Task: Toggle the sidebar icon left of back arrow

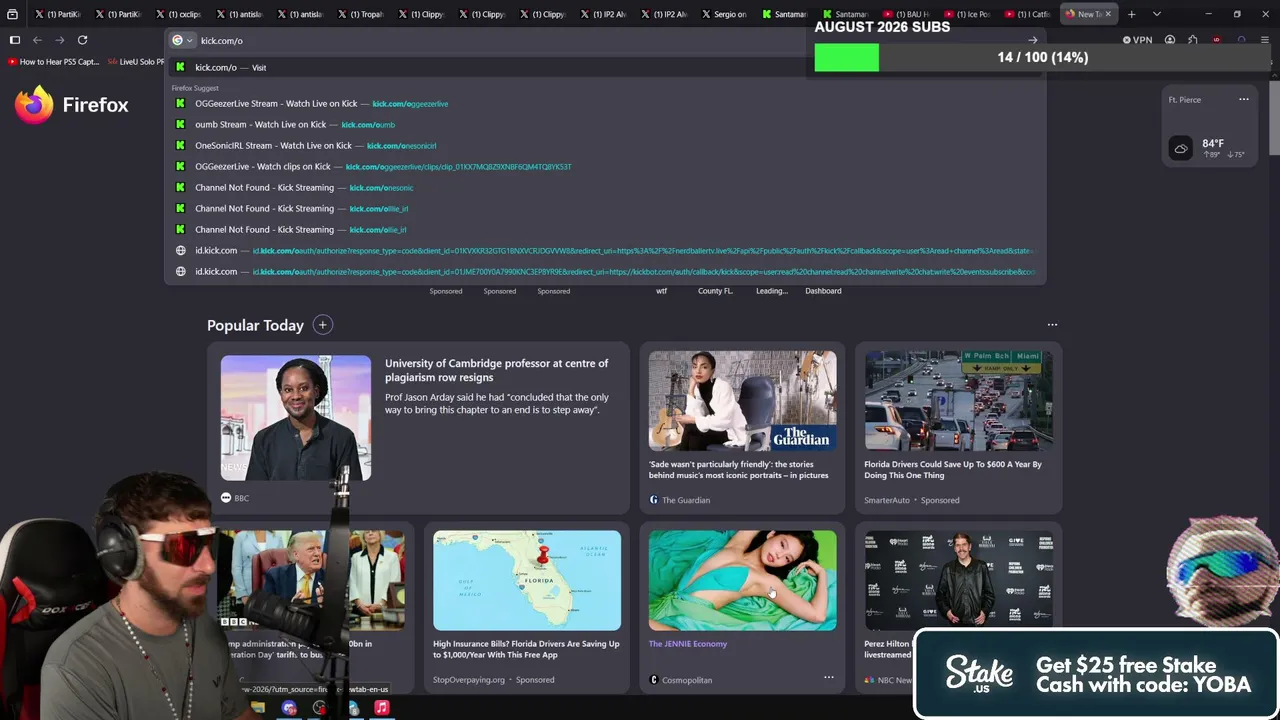Action: pos(14,40)
